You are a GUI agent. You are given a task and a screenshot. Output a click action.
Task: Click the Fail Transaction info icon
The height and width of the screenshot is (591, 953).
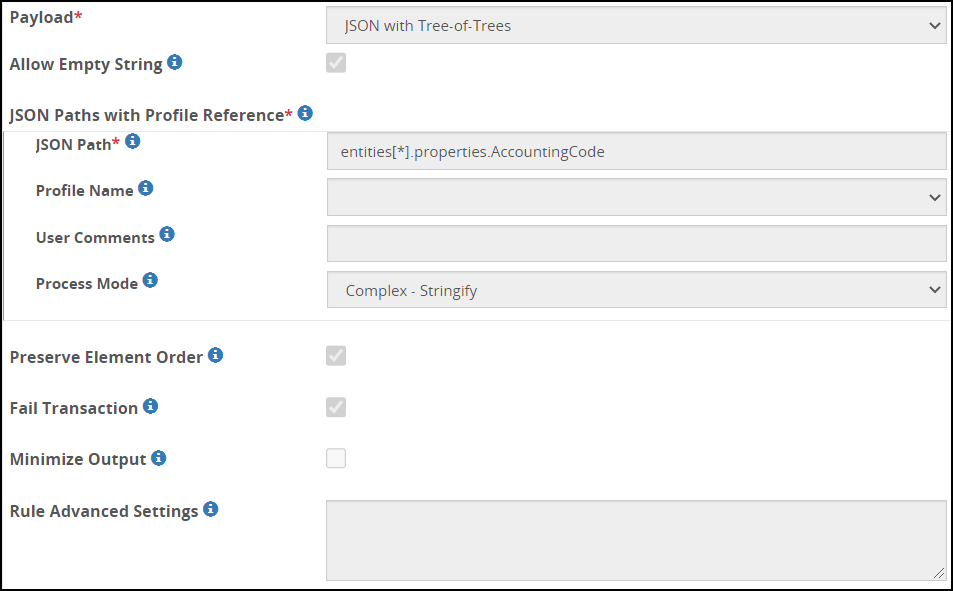(x=150, y=406)
